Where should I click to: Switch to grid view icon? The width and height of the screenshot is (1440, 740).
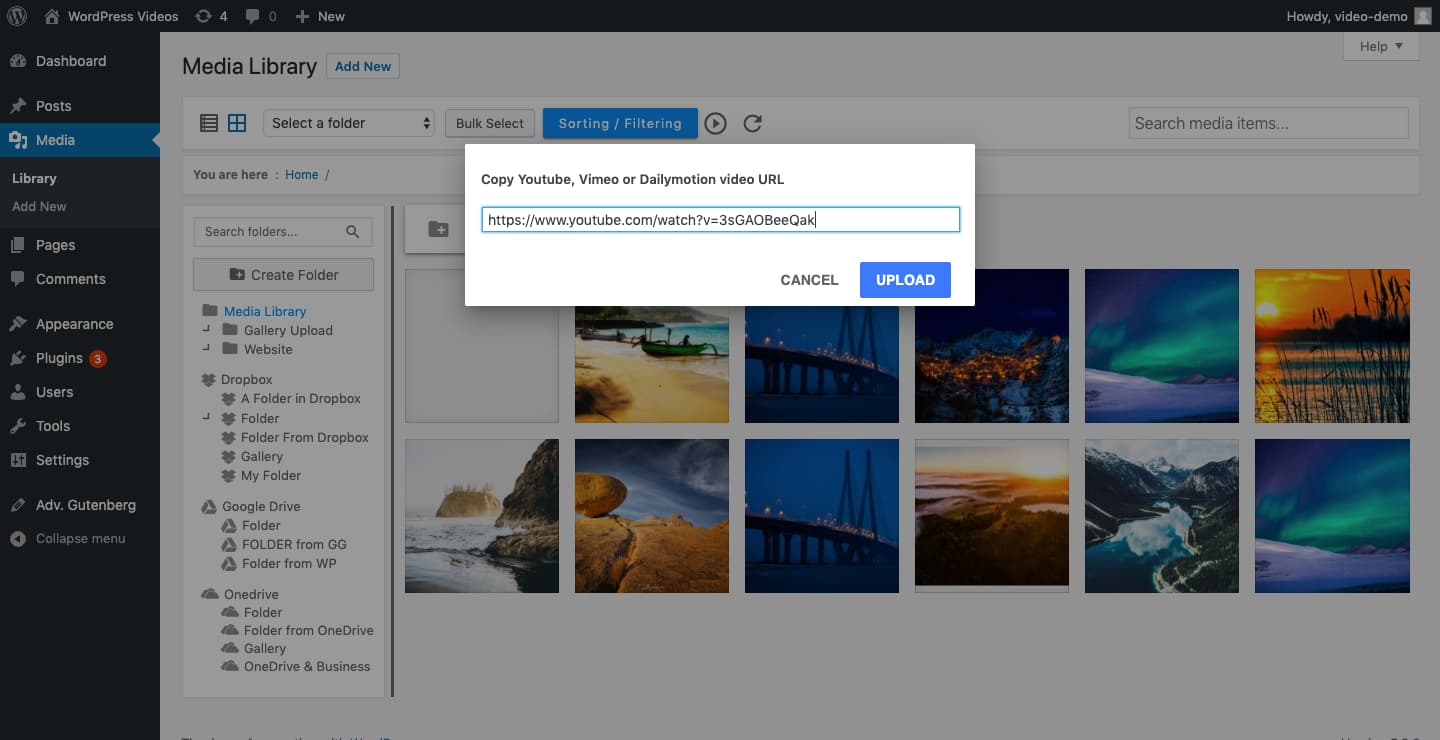[237, 123]
